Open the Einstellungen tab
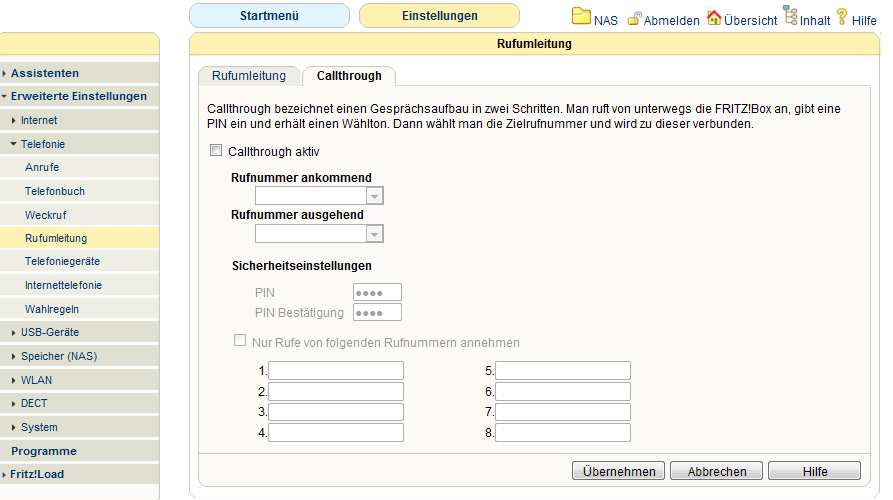This screenshot has width=893, height=500. tap(439, 16)
